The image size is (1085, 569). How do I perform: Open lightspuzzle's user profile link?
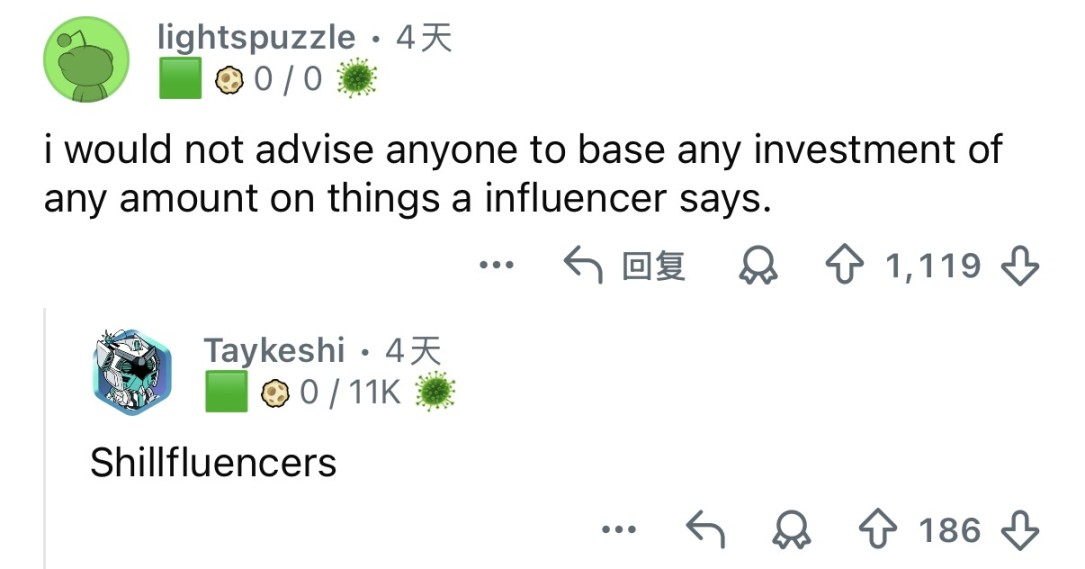[256, 38]
